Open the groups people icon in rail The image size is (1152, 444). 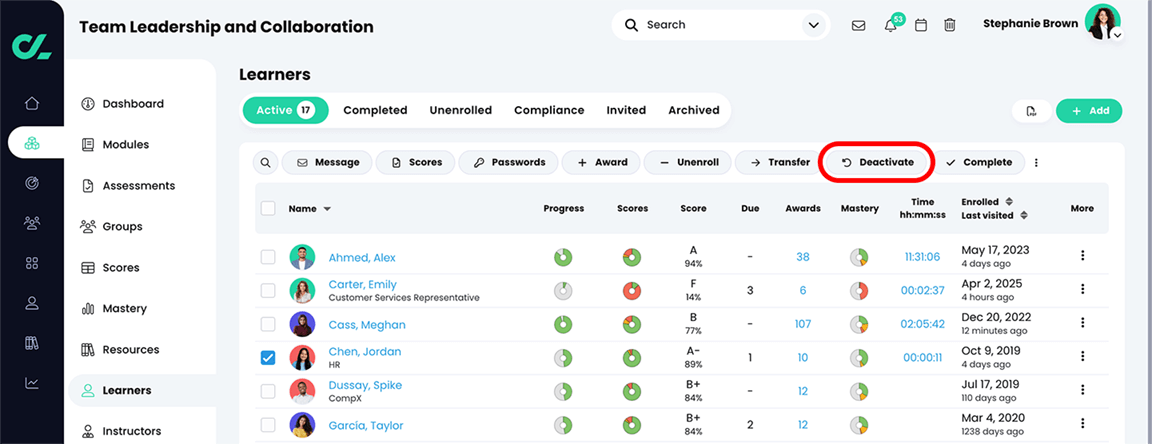tap(32, 222)
